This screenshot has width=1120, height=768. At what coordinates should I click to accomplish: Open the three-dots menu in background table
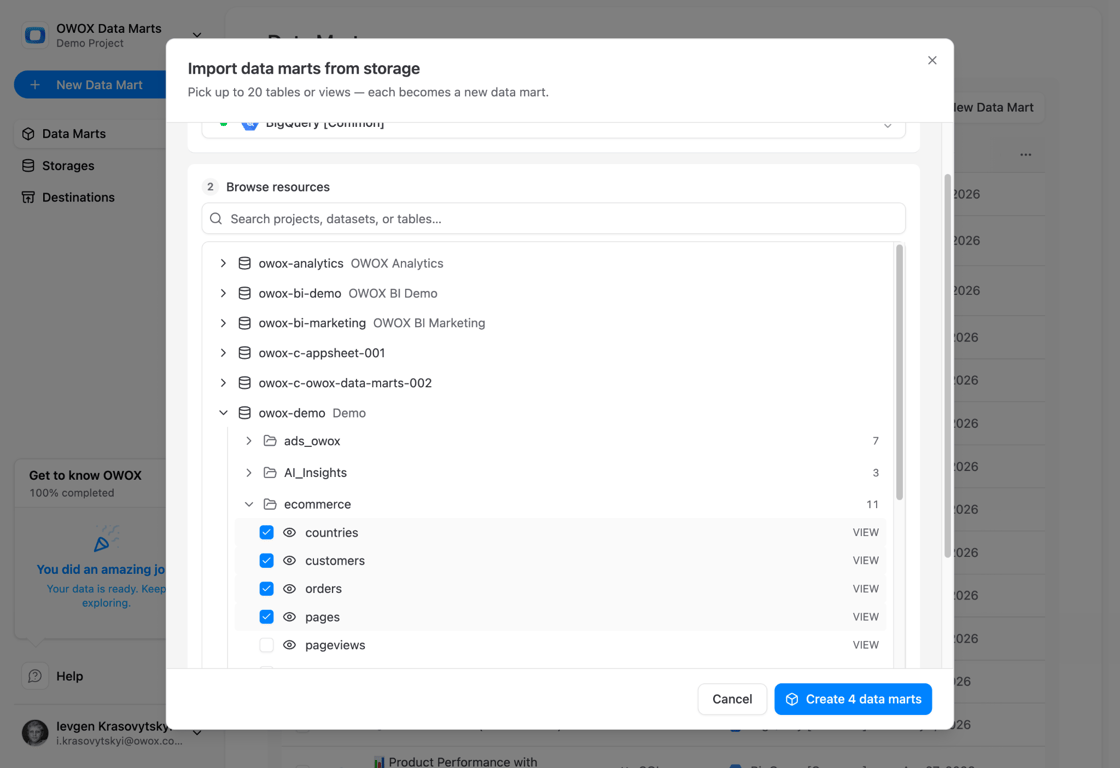click(x=1026, y=155)
